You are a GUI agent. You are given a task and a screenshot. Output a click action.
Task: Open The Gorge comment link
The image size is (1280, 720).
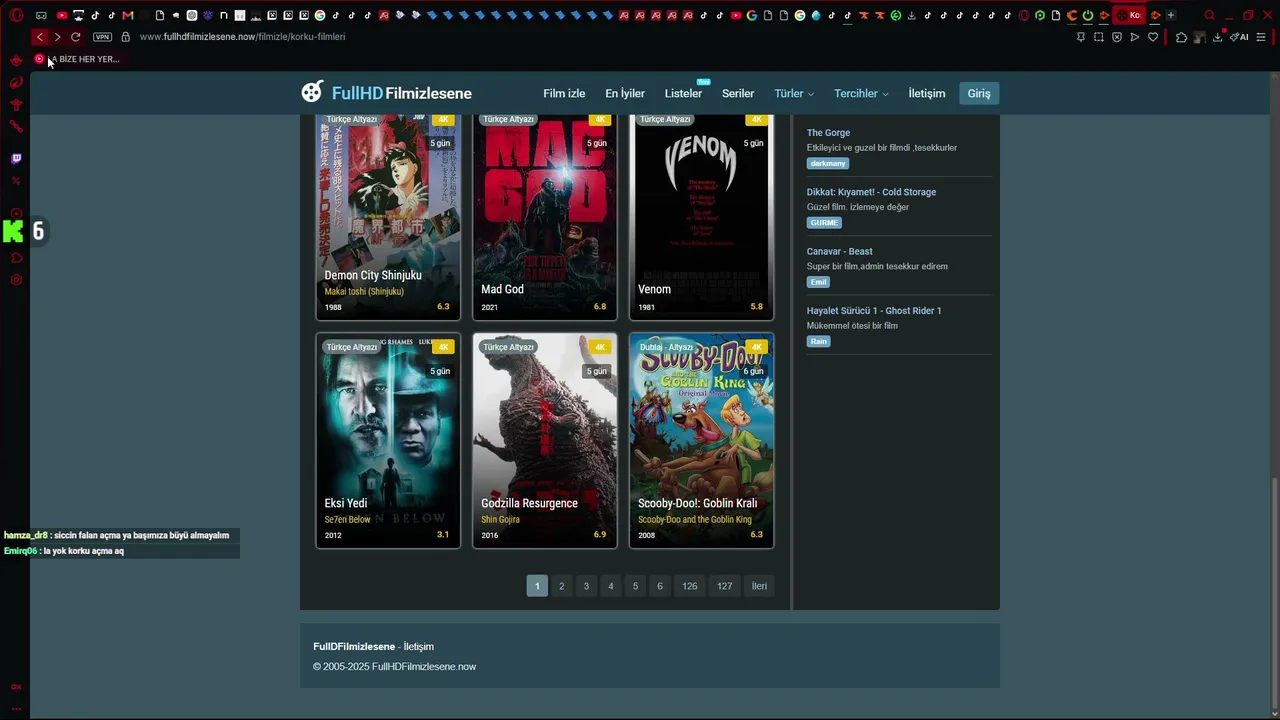[828, 133]
